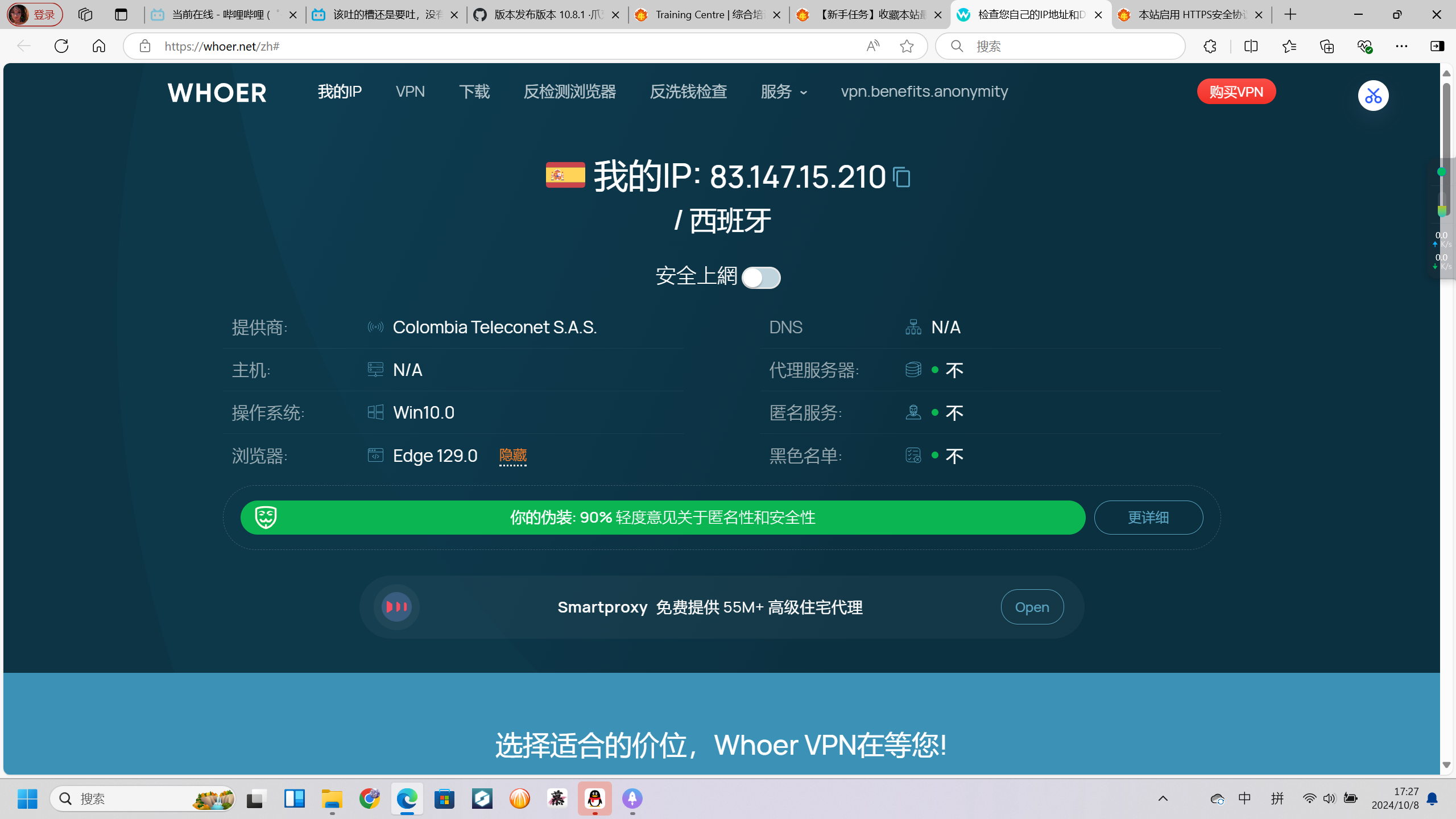This screenshot has height=819, width=1456.
Task: Click the DNS network icon
Action: click(913, 327)
